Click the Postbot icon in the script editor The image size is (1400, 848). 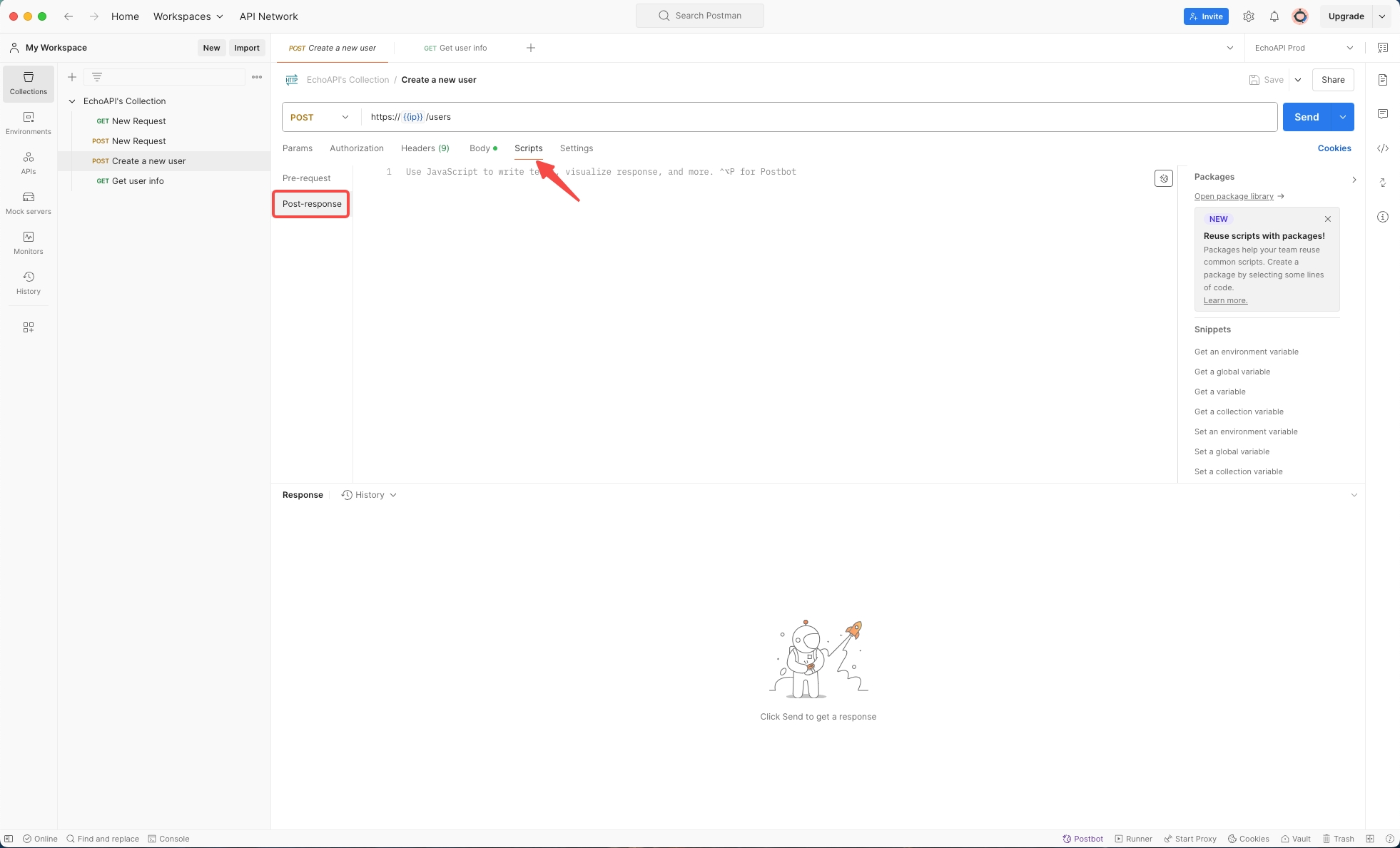[x=1164, y=178]
